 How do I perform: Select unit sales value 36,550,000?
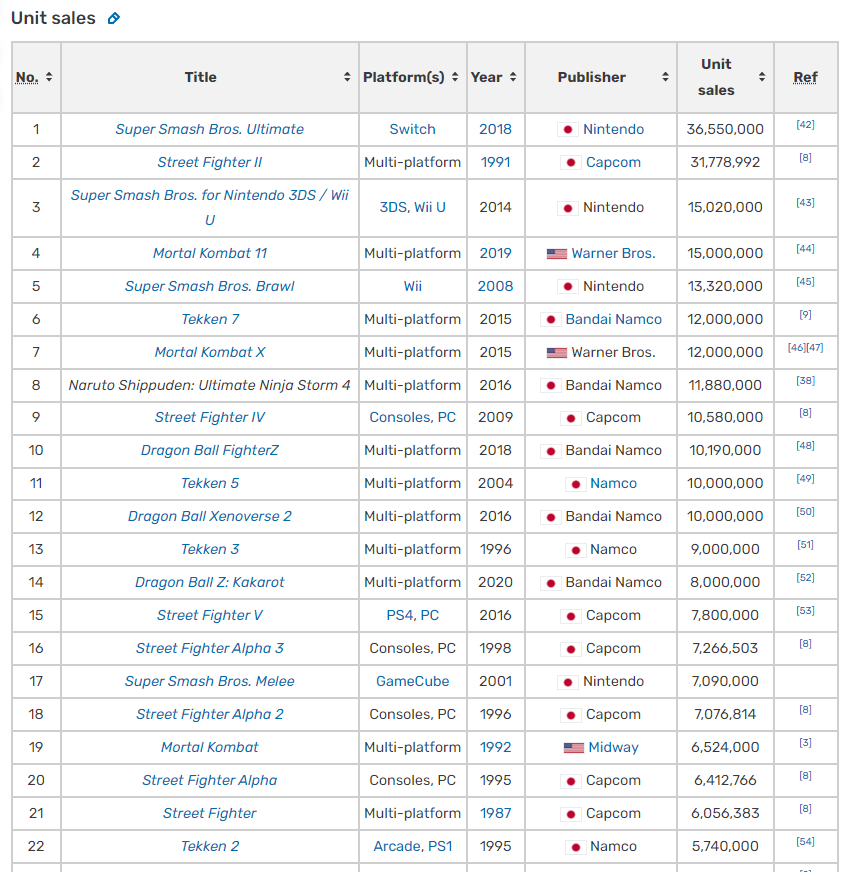[x=725, y=129]
